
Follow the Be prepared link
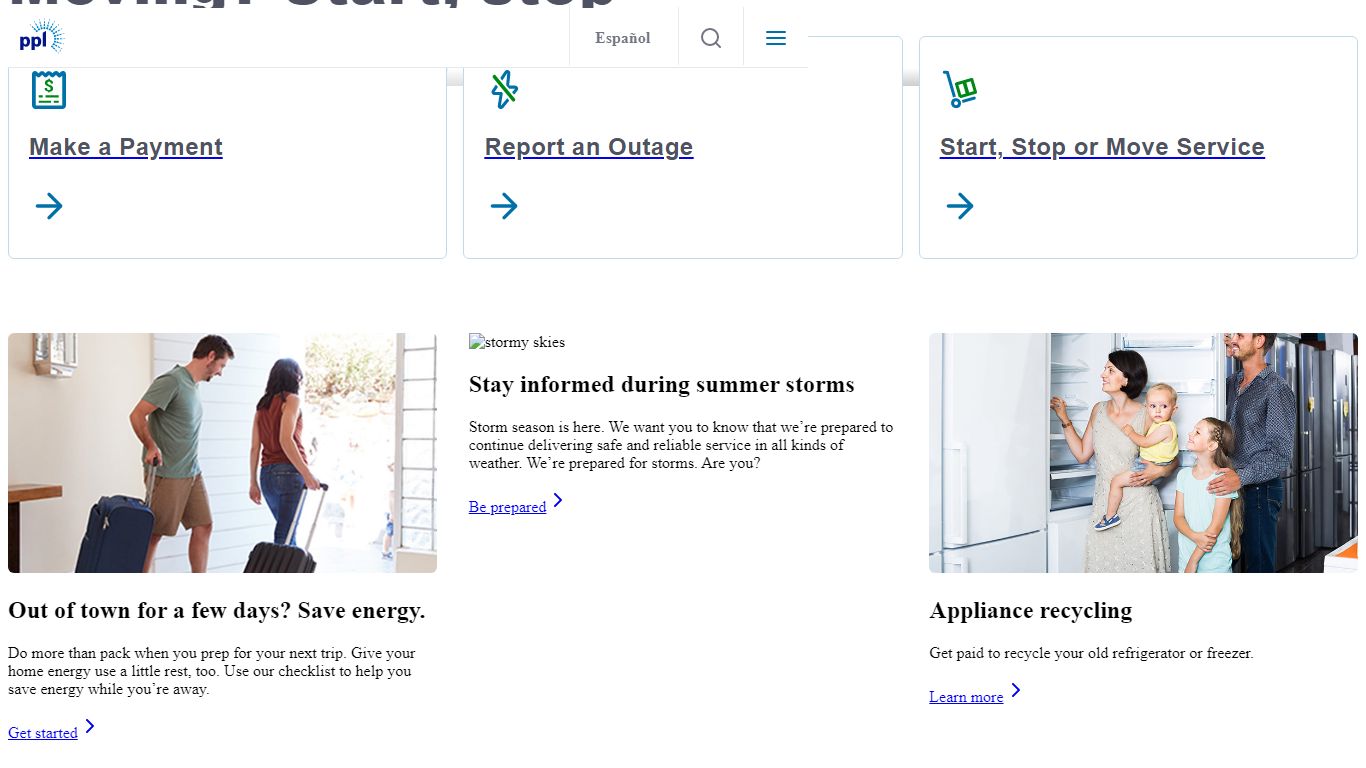point(507,507)
